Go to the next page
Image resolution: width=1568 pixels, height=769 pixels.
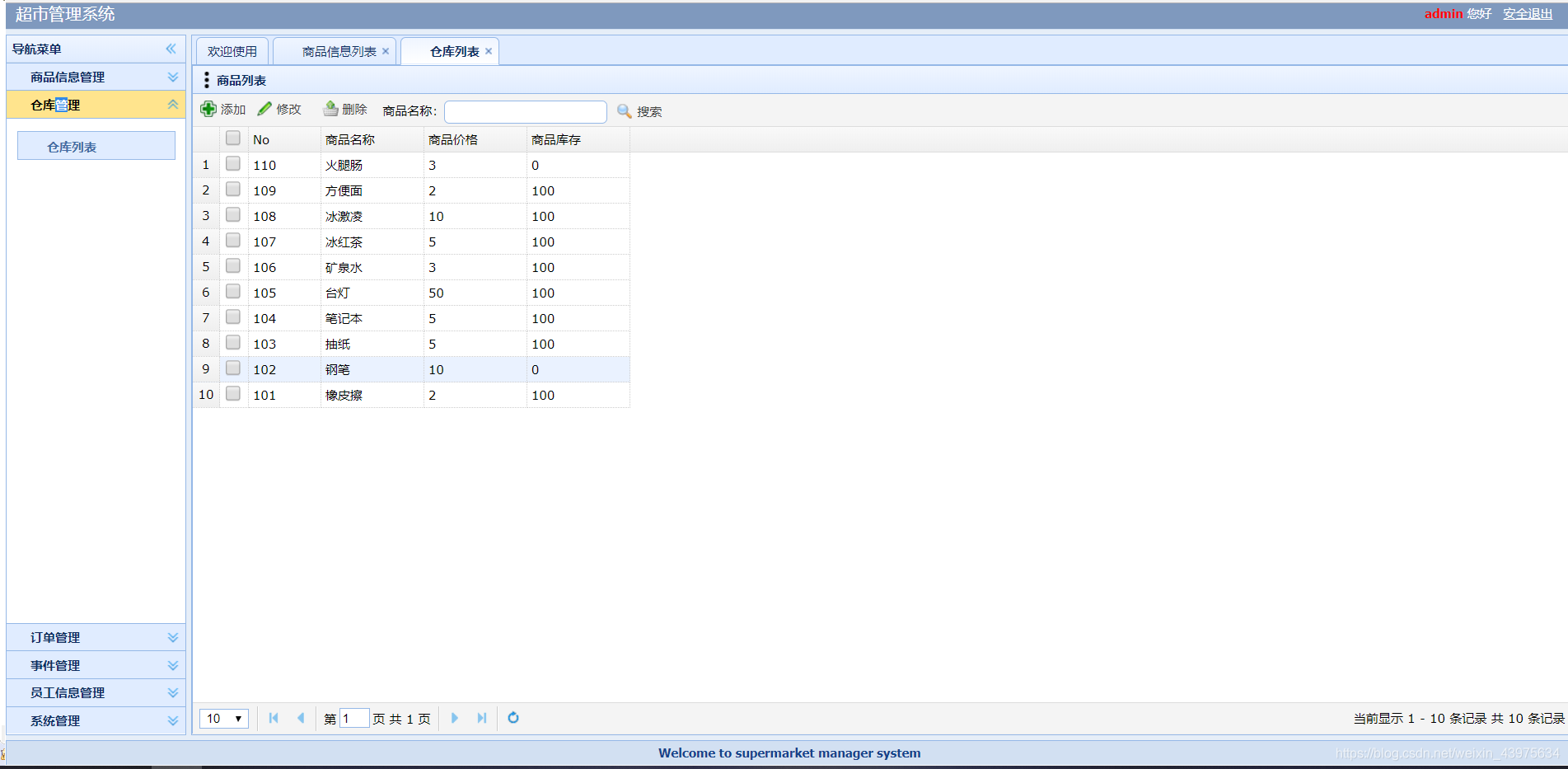tap(455, 718)
